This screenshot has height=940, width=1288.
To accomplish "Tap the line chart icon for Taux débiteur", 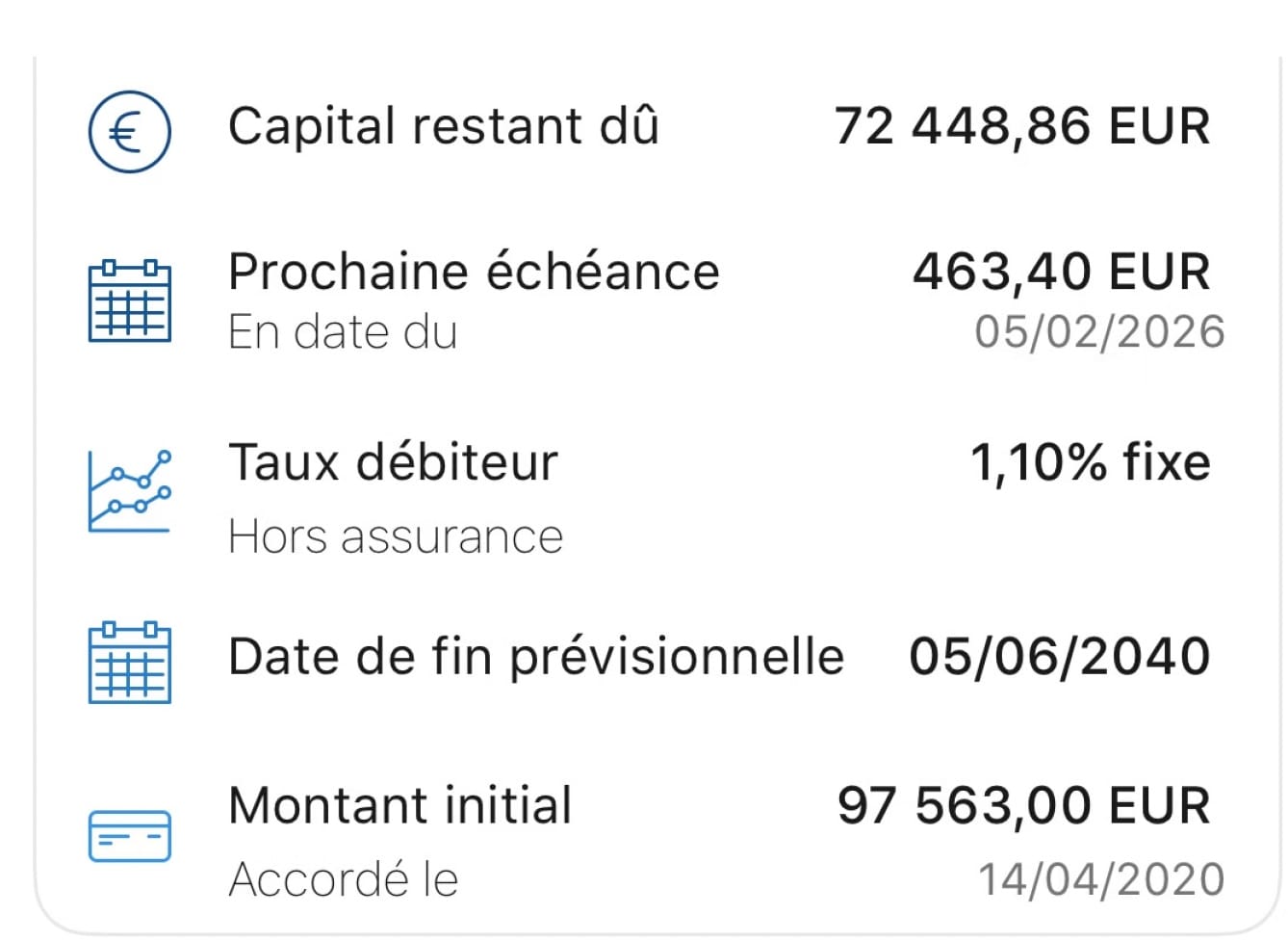I will tap(130, 490).
